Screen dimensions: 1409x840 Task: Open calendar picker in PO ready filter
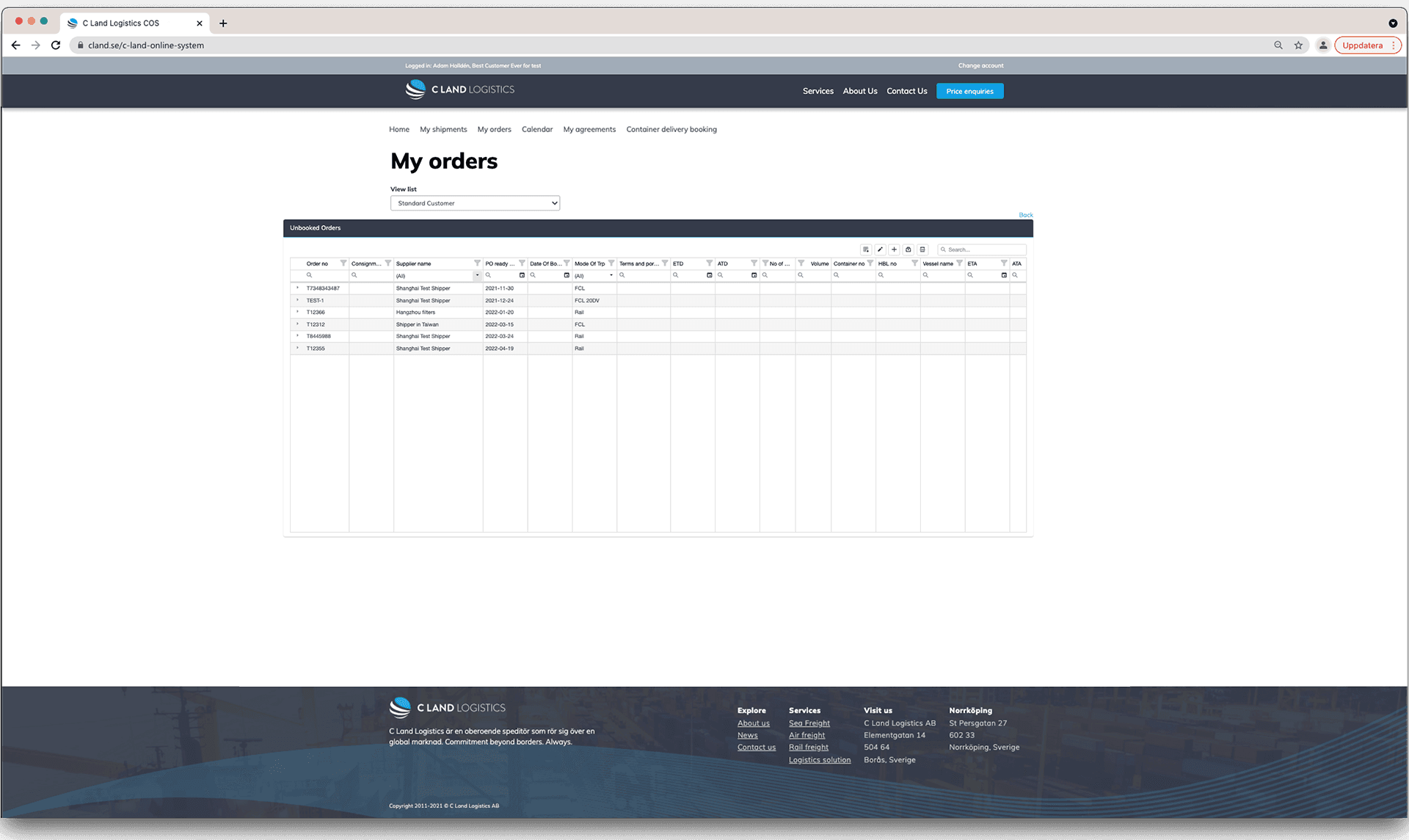click(522, 276)
